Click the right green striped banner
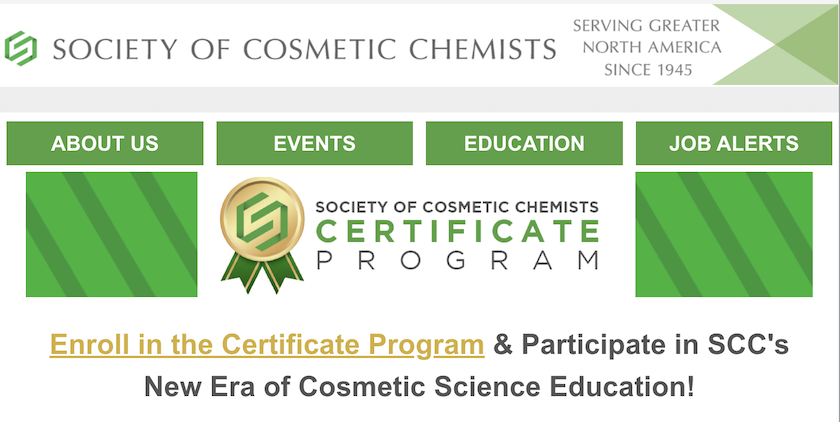840x422 pixels. [x=733, y=234]
